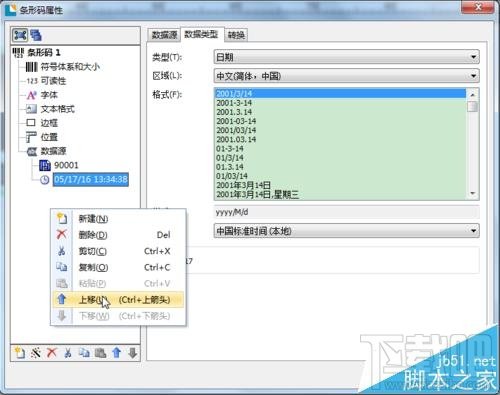Pick the 2001年3月14日,星期三 format
The image size is (500, 395).
(x=340, y=194)
